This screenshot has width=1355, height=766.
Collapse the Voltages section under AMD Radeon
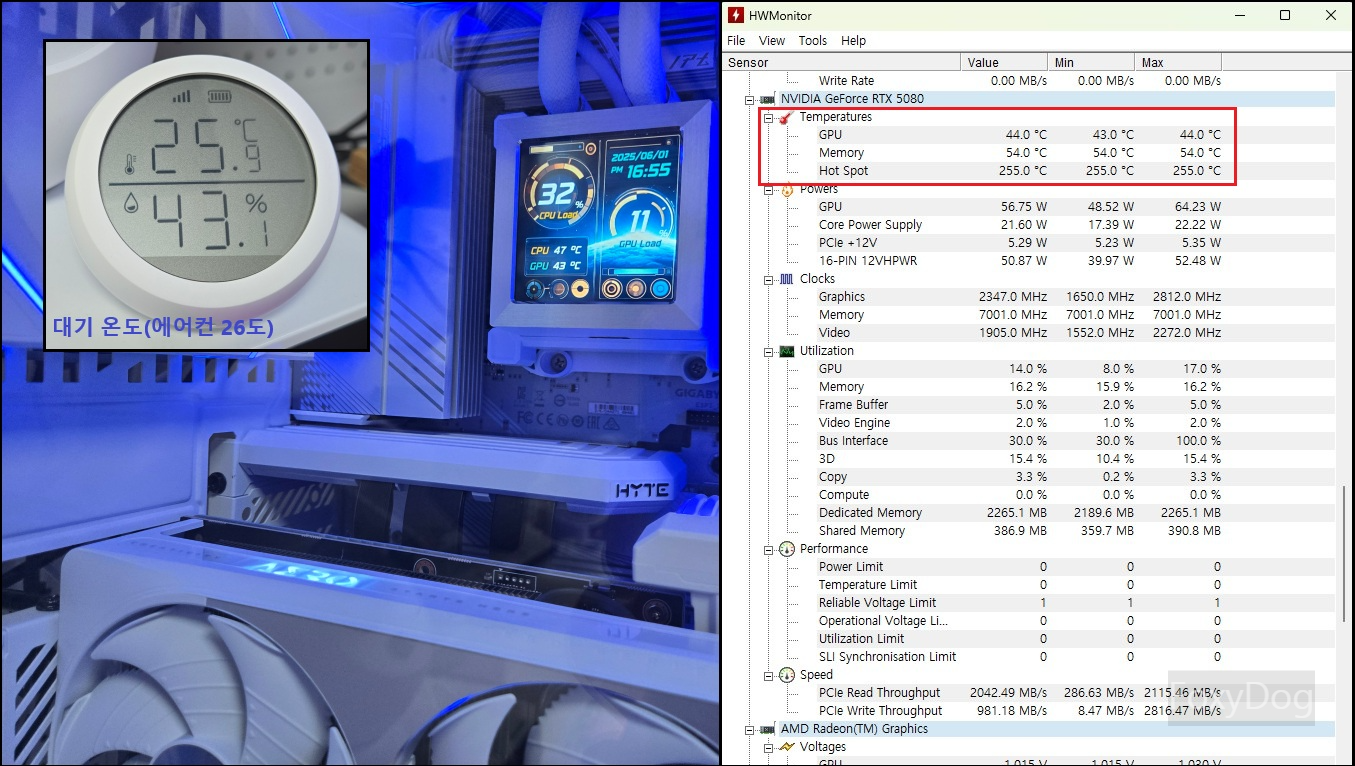click(768, 747)
